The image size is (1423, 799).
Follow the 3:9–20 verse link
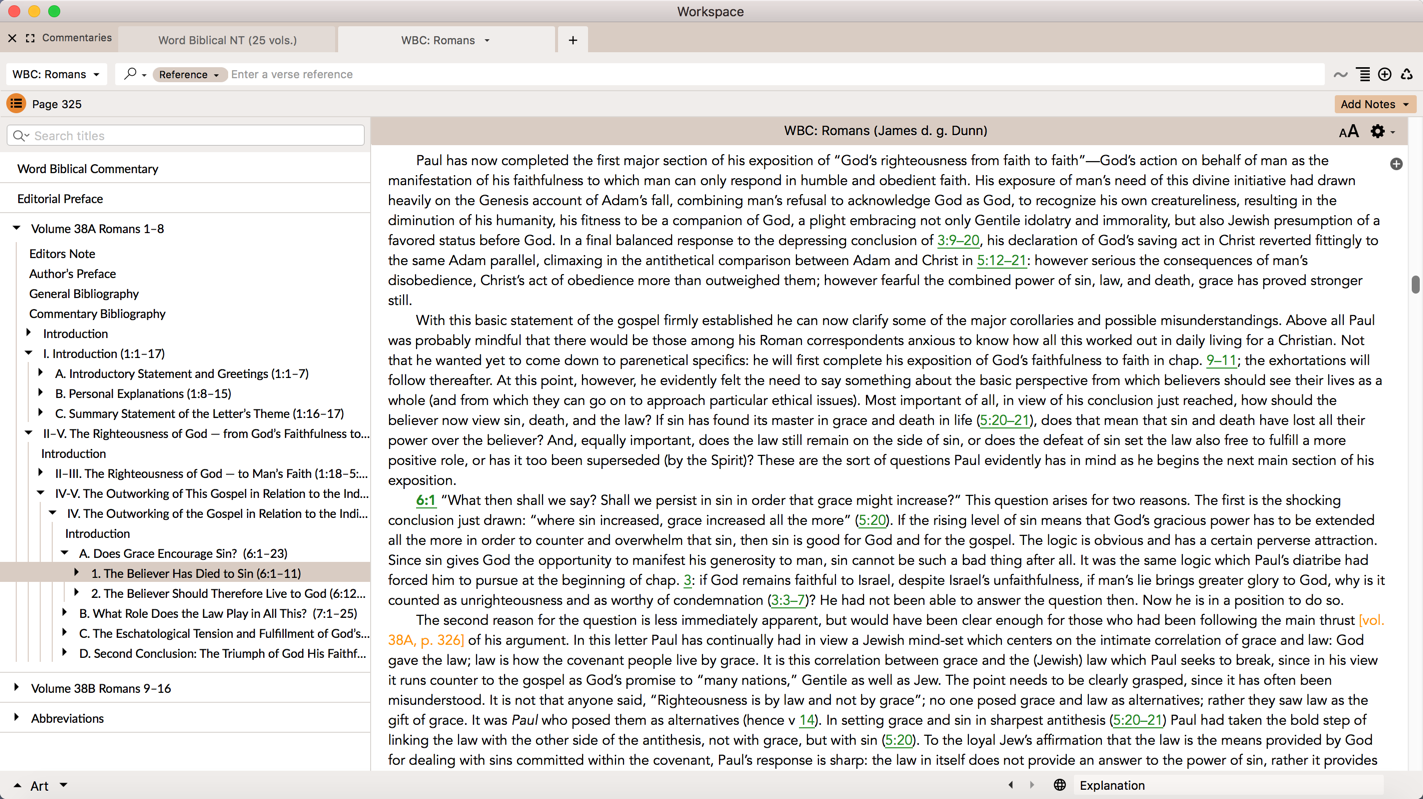click(x=957, y=240)
